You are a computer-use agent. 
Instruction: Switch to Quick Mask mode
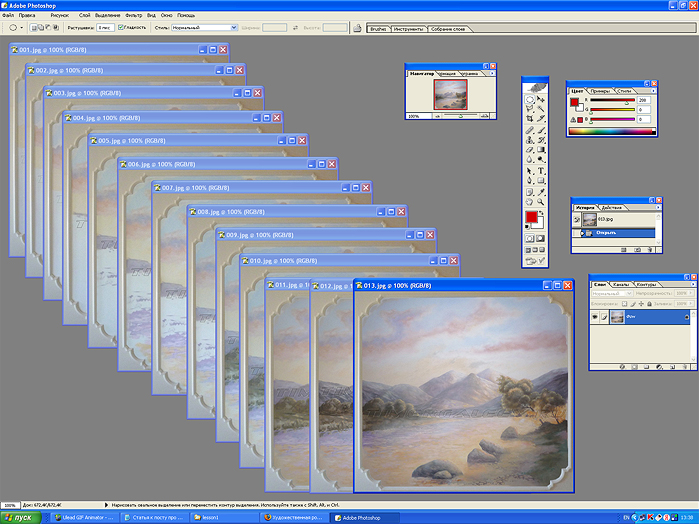pos(541,238)
